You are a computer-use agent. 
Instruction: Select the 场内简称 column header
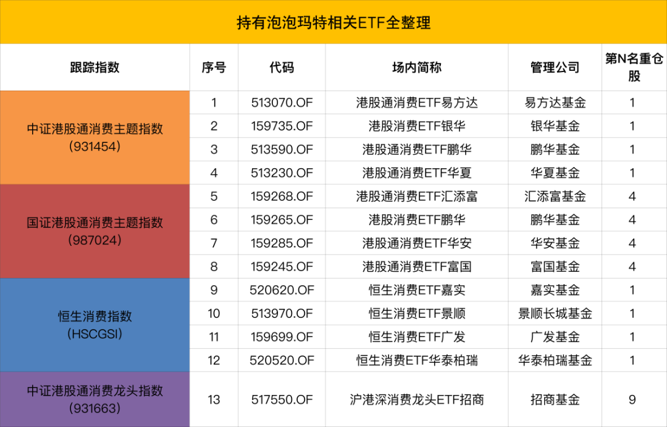(418, 67)
